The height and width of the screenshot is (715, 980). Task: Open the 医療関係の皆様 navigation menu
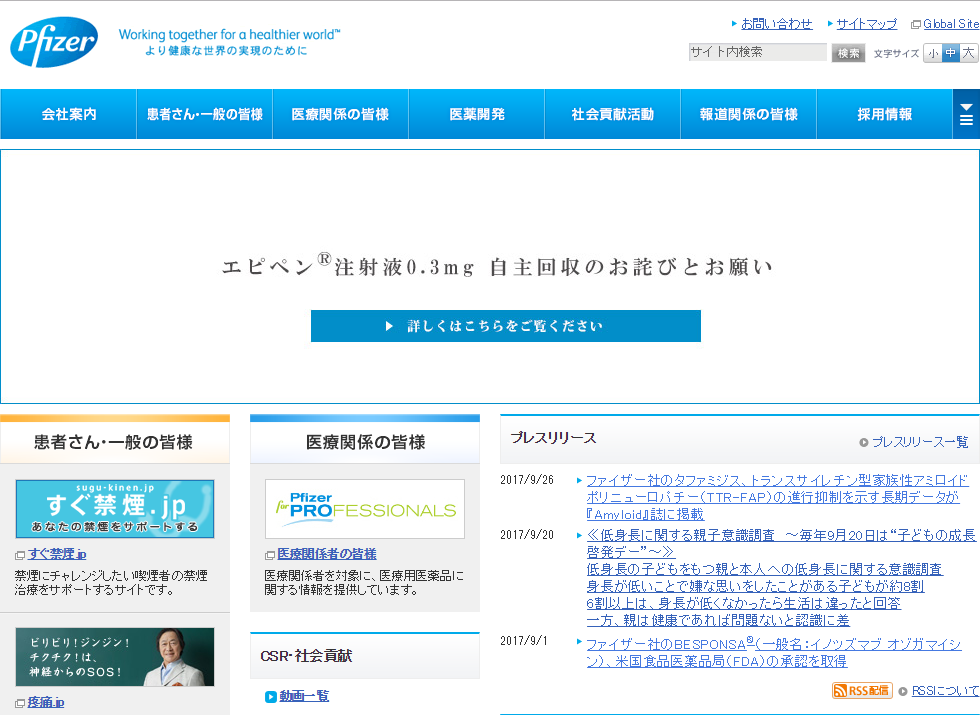[x=340, y=114]
